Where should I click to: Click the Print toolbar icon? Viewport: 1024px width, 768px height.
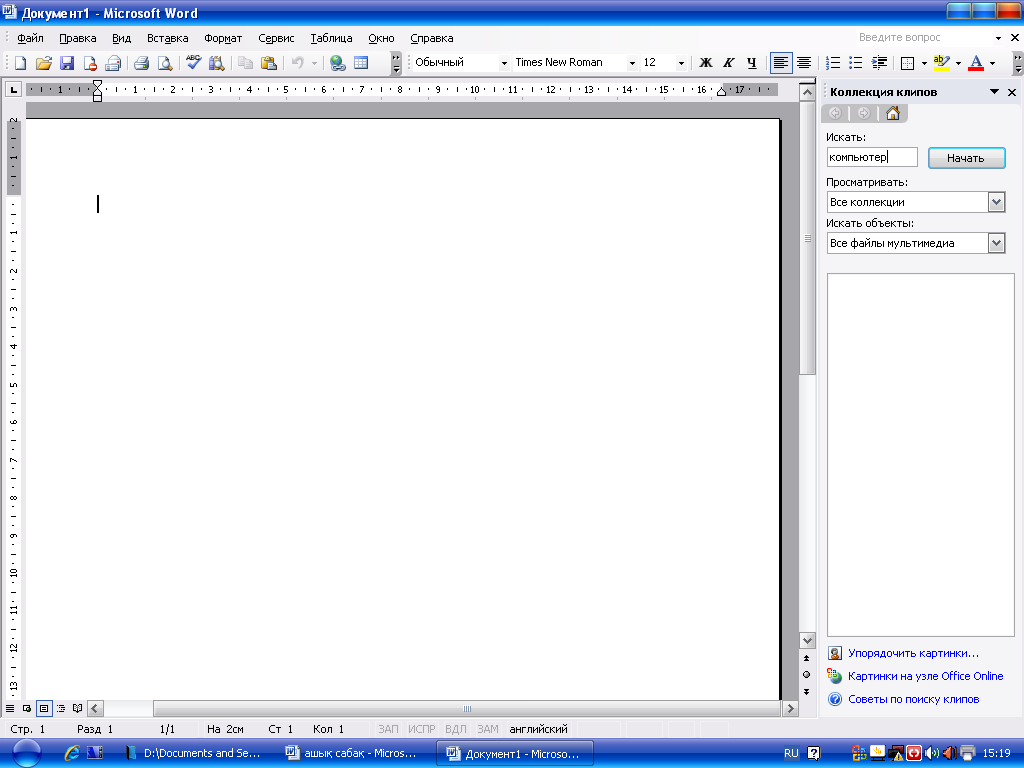pos(141,63)
